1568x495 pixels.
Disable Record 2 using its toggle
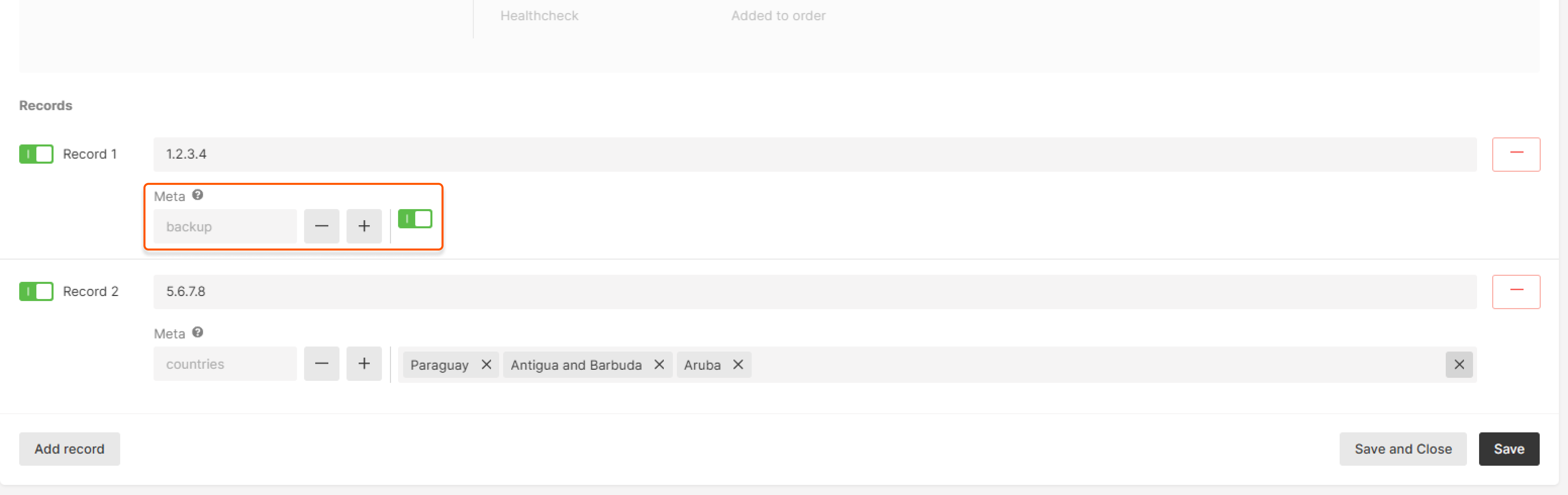(36, 291)
